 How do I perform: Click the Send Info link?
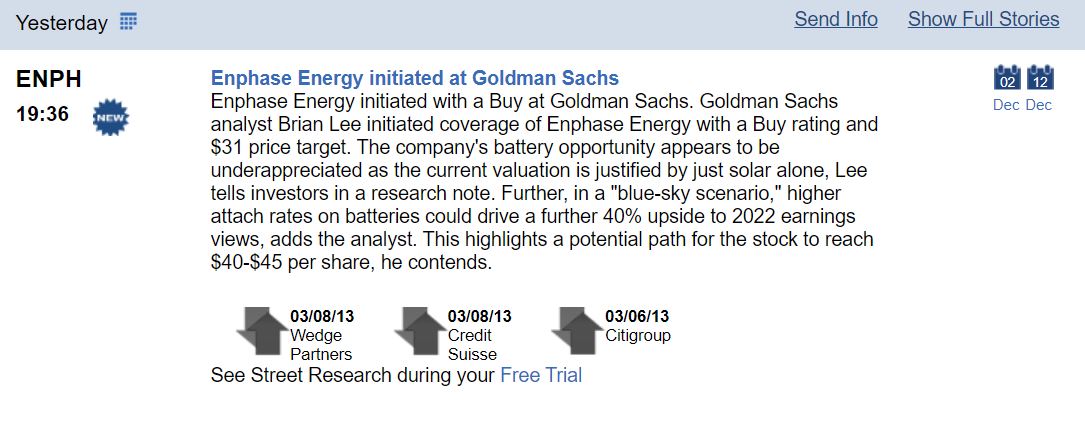[x=836, y=19]
